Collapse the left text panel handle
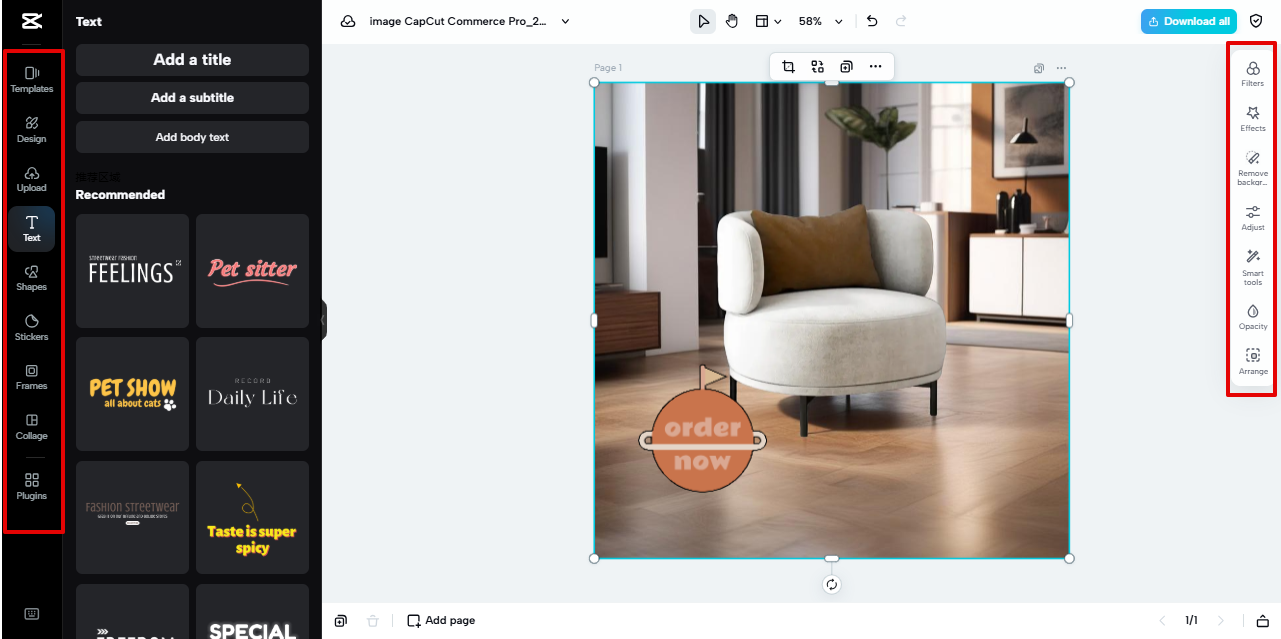The image size is (1281, 639). point(323,320)
